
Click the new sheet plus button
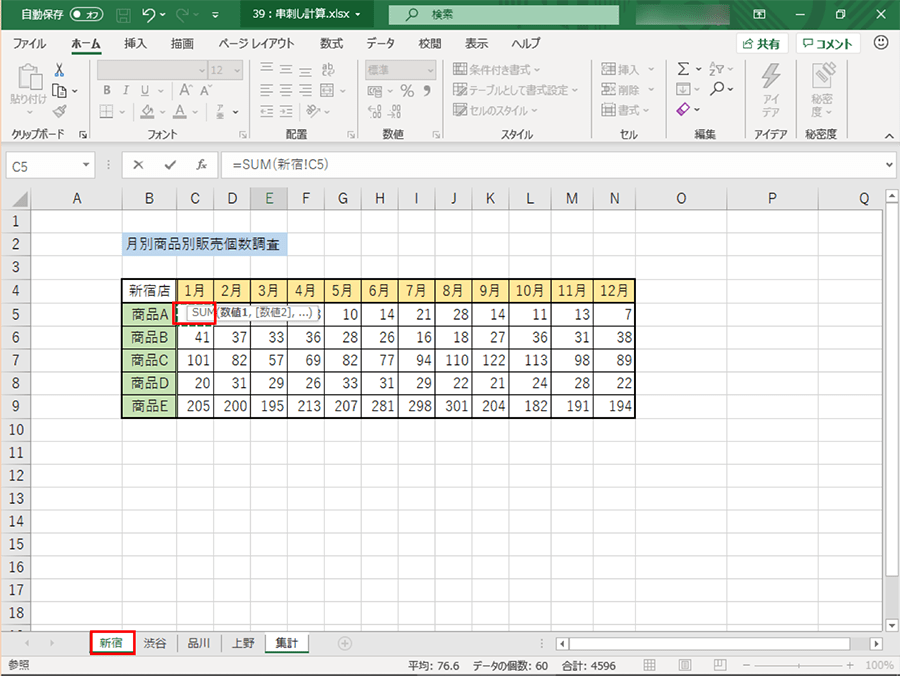point(344,643)
